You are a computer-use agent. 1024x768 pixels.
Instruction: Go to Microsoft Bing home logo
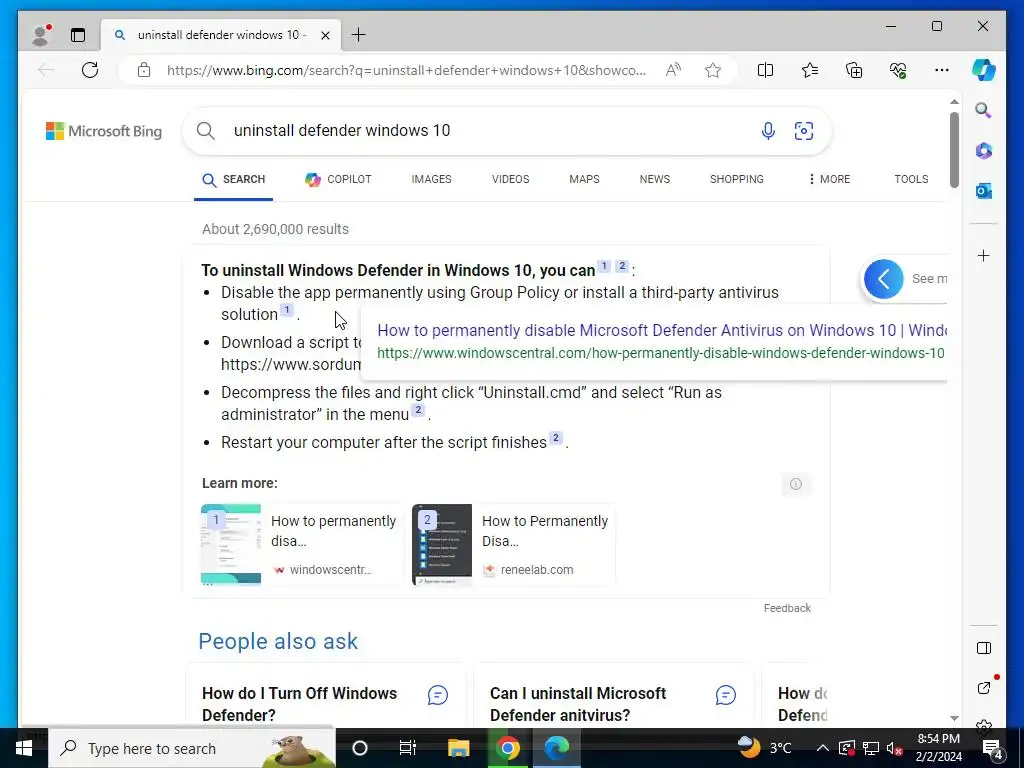[x=104, y=131]
